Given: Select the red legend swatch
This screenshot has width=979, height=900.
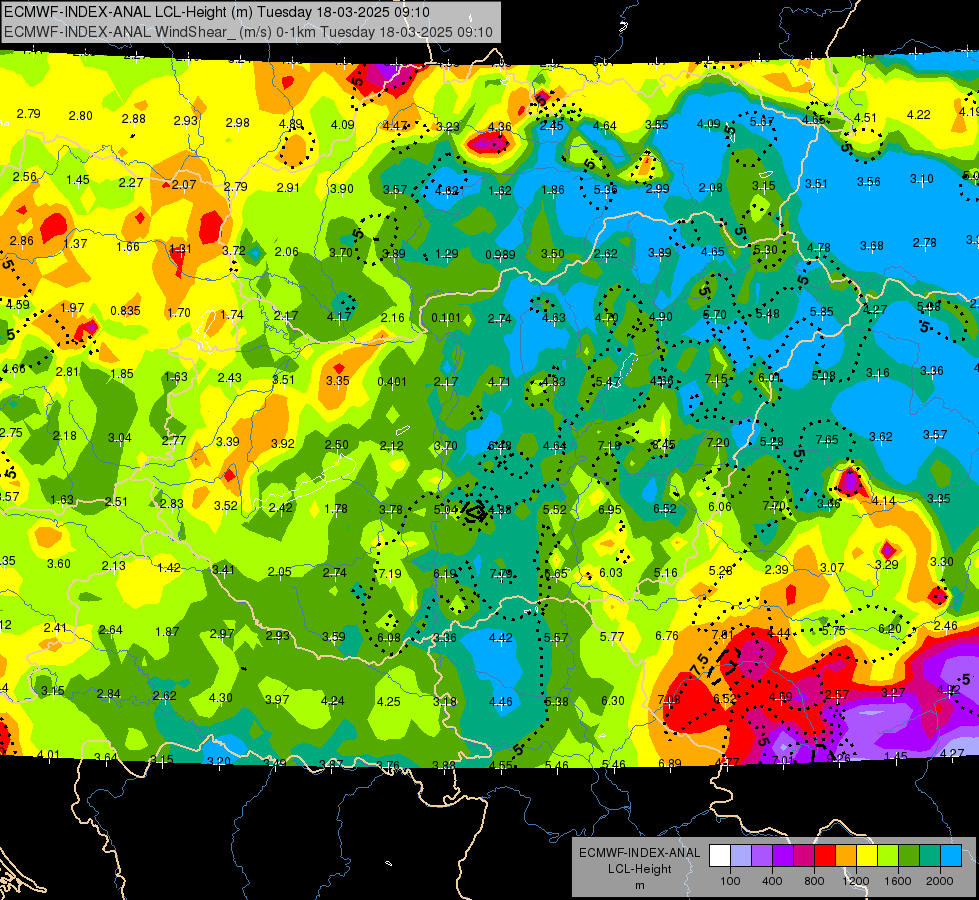Looking at the screenshot, I should tap(825, 856).
